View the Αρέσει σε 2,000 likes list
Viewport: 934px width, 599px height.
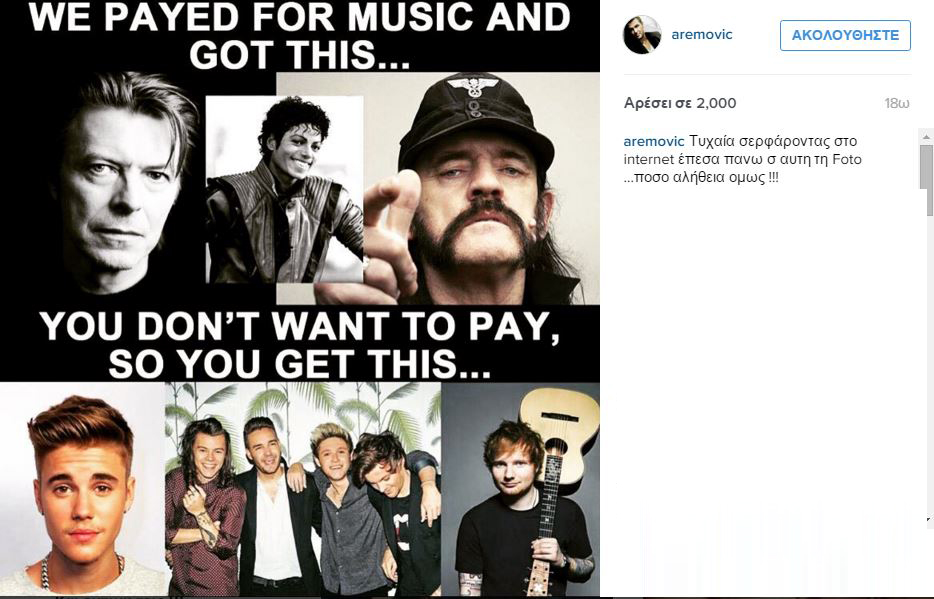click(680, 103)
